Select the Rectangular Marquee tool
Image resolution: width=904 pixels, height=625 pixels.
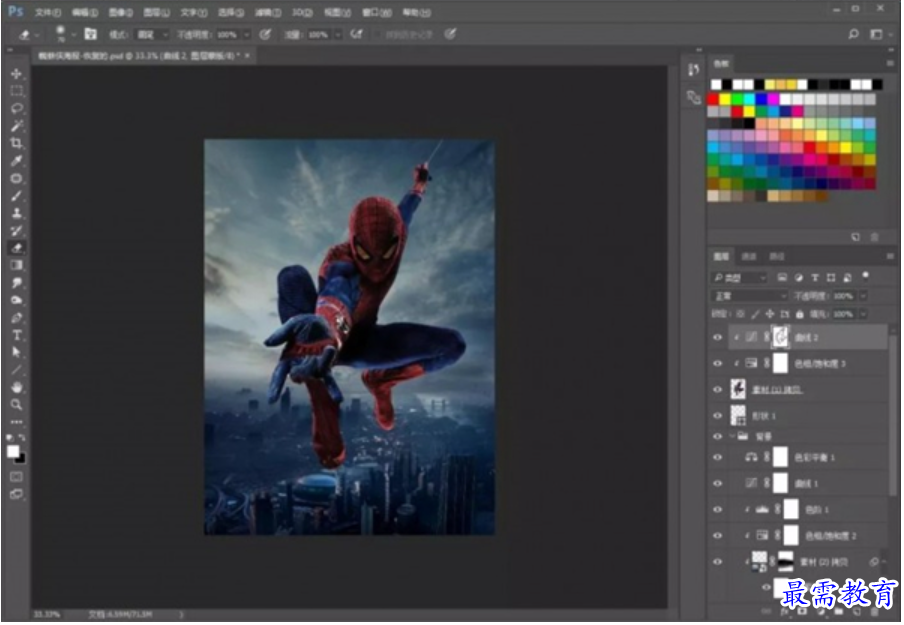pyautogui.click(x=16, y=91)
